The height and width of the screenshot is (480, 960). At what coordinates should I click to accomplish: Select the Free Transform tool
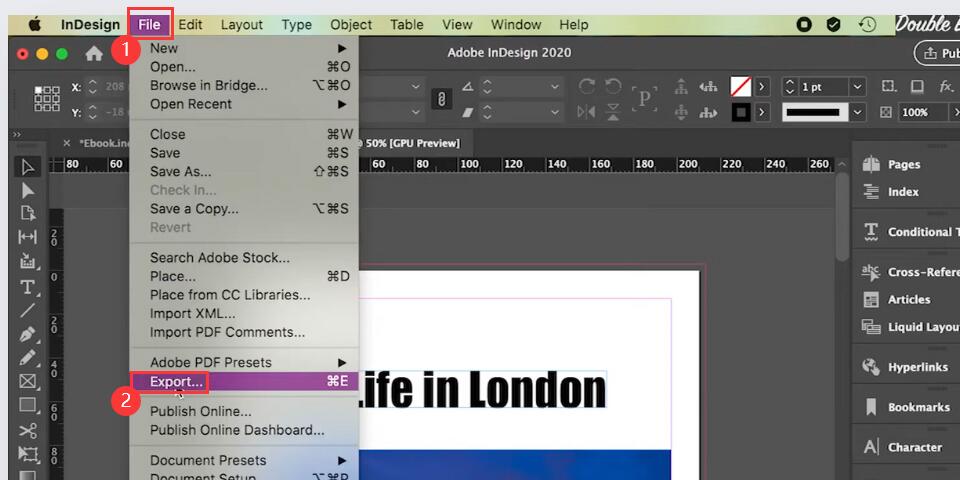coord(28,454)
